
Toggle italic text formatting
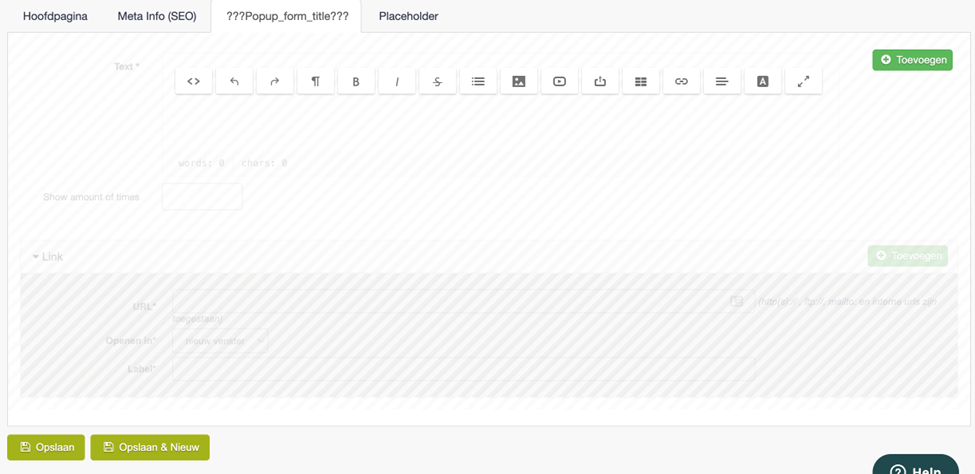397,81
